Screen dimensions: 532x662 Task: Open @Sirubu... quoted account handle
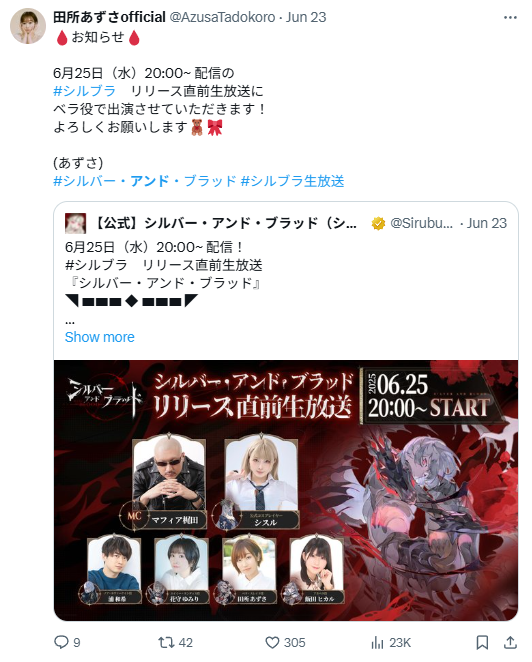[421, 223]
